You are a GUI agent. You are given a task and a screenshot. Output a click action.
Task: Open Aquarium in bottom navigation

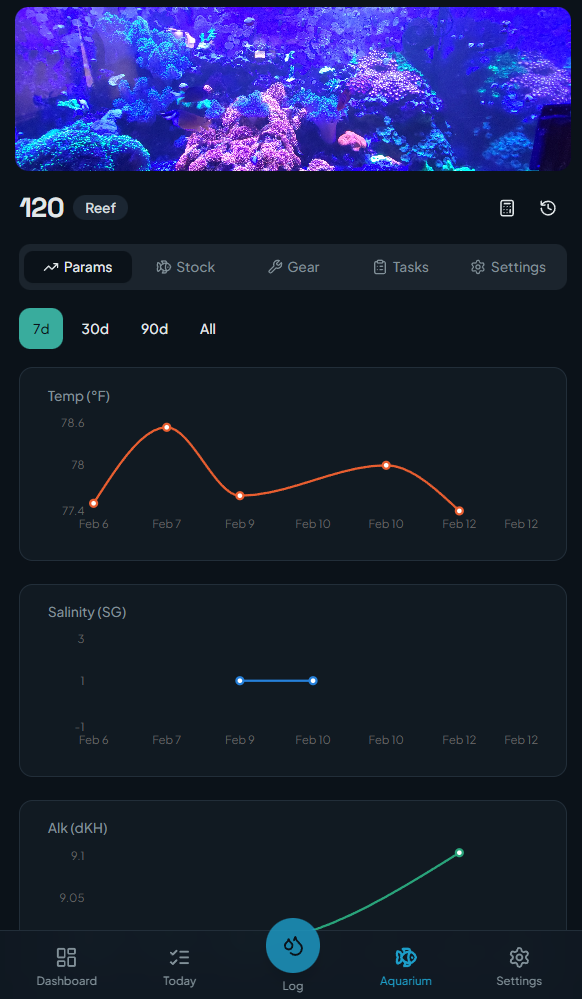(405, 967)
